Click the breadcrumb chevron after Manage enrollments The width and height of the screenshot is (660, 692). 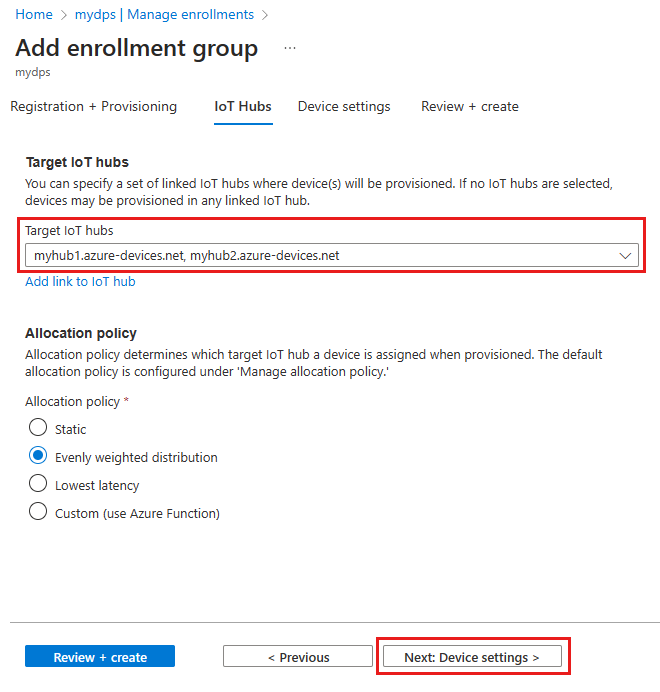click(264, 15)
